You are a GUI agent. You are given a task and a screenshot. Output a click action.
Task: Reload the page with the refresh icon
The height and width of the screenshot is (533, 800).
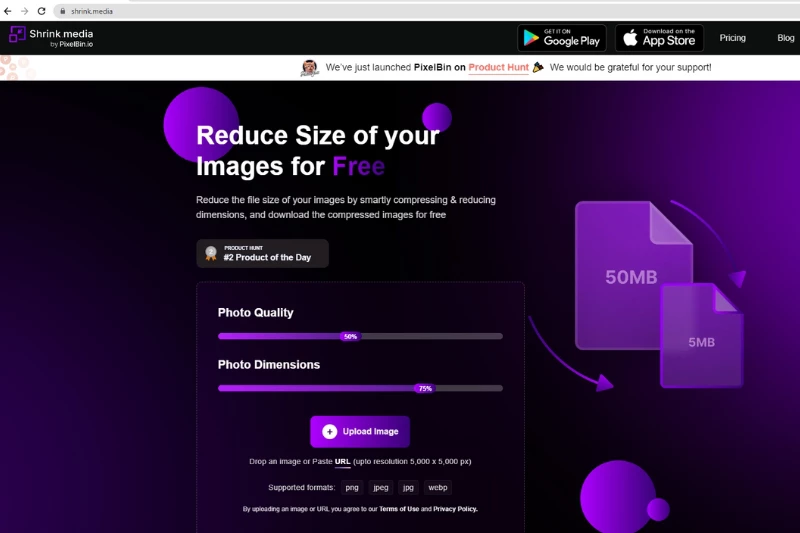tap(42, 11)
